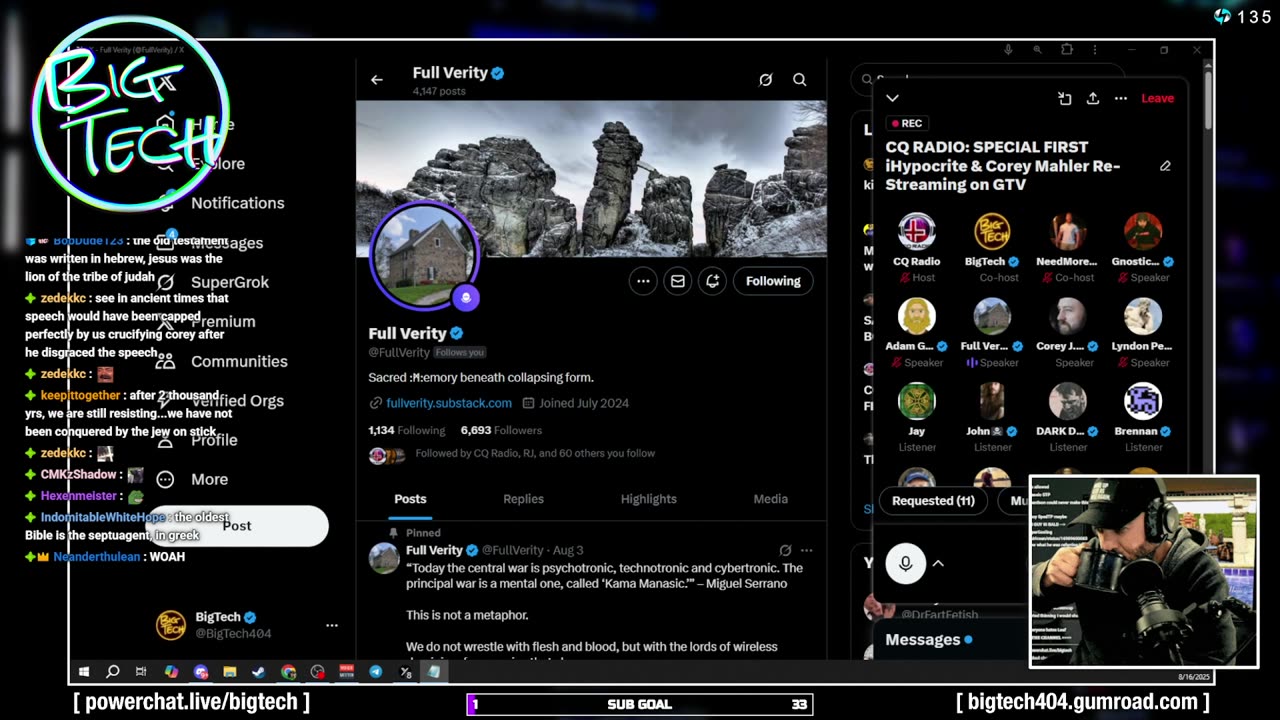View the 6,693 Followers list

[501, 430]
